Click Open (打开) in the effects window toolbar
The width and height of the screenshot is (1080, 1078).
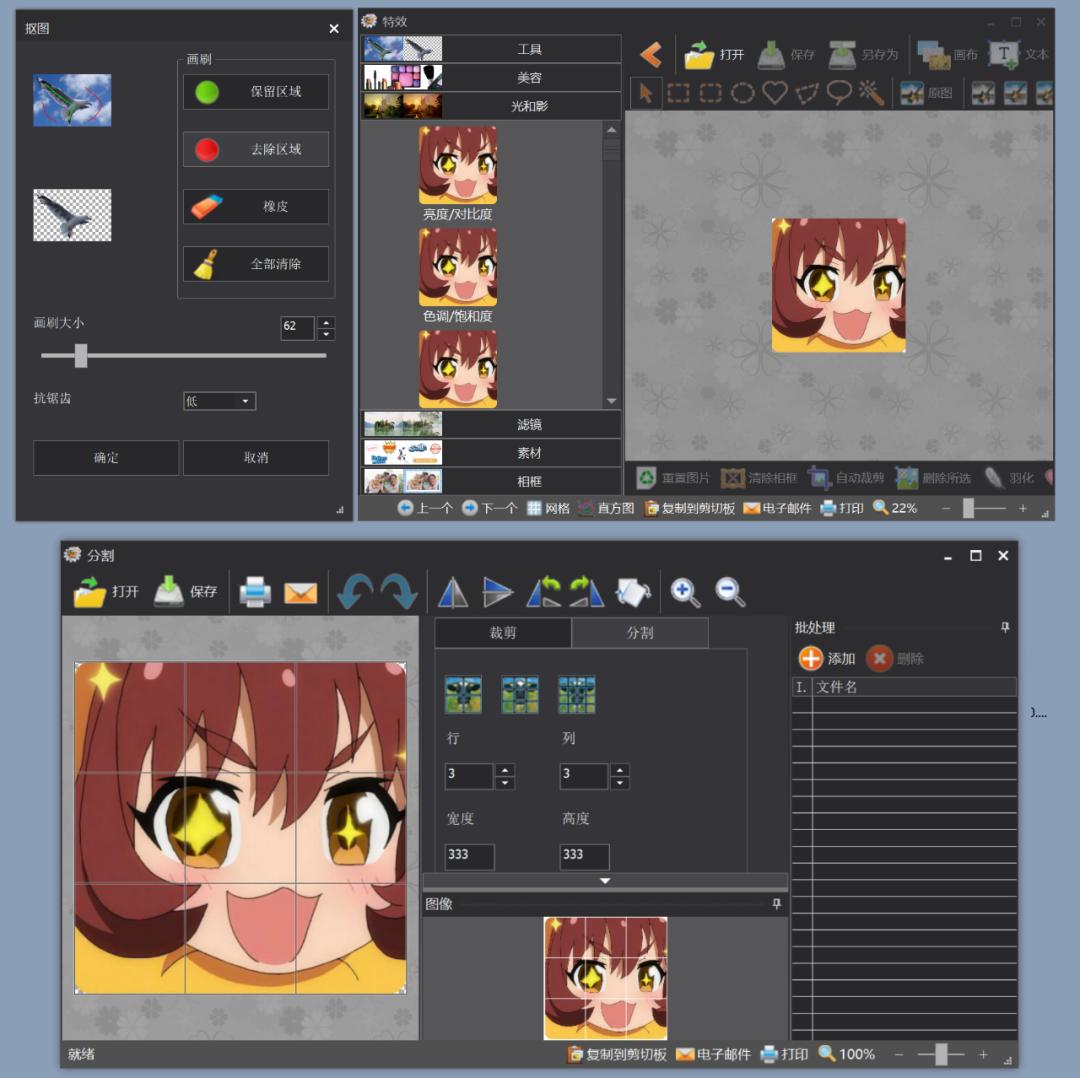click(714, 54)
